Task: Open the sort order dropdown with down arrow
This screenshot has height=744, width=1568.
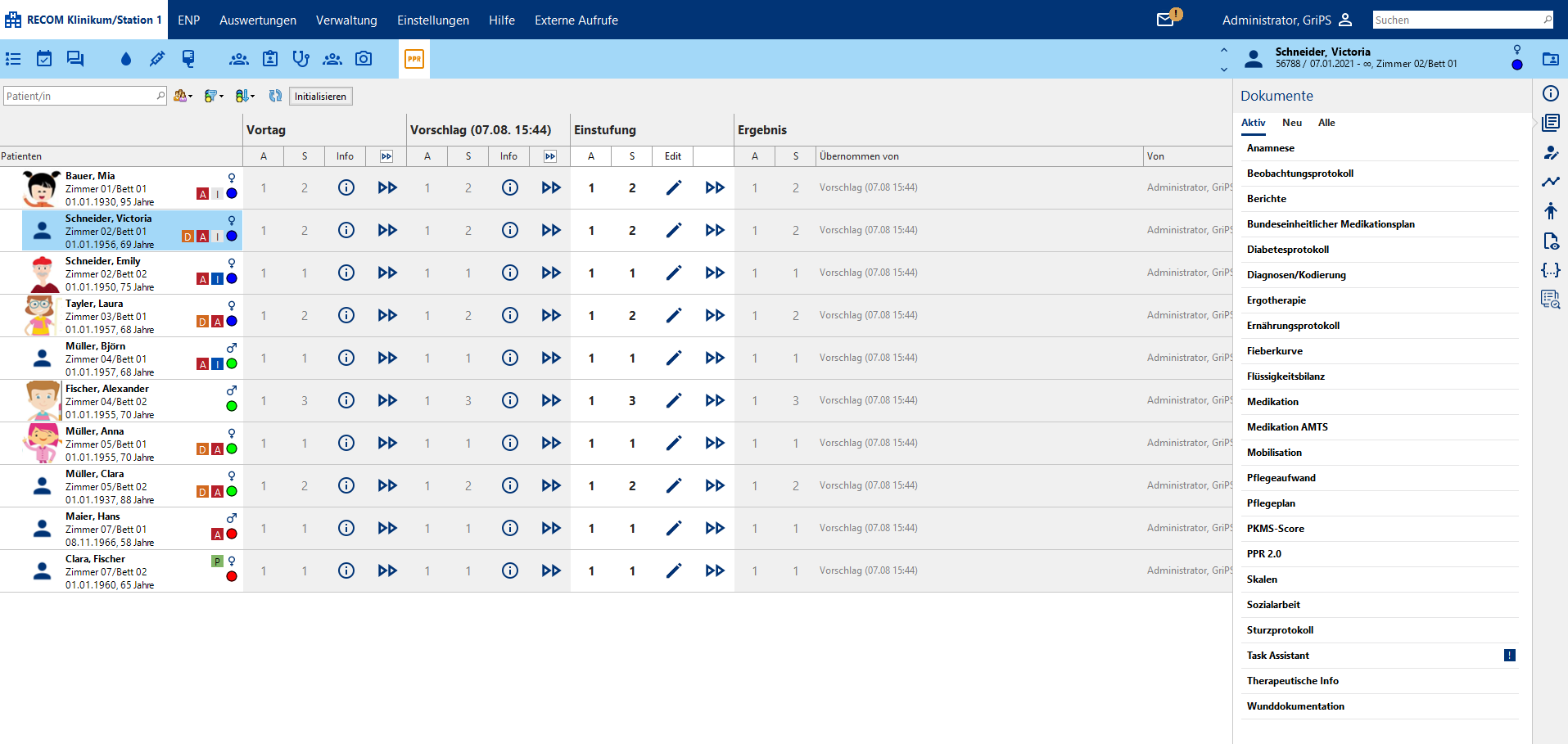Action: pos(245,97)
